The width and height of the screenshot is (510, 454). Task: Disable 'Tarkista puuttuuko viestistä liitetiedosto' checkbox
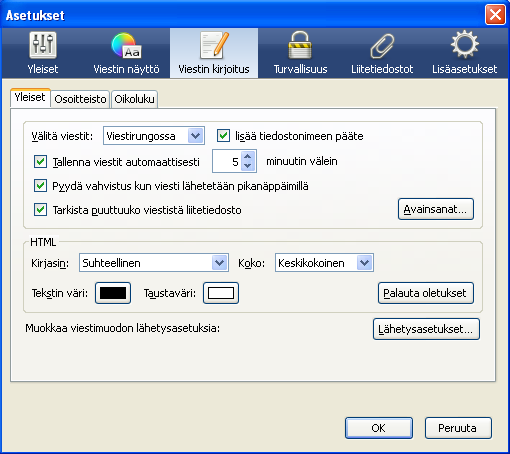click(40, 210)
